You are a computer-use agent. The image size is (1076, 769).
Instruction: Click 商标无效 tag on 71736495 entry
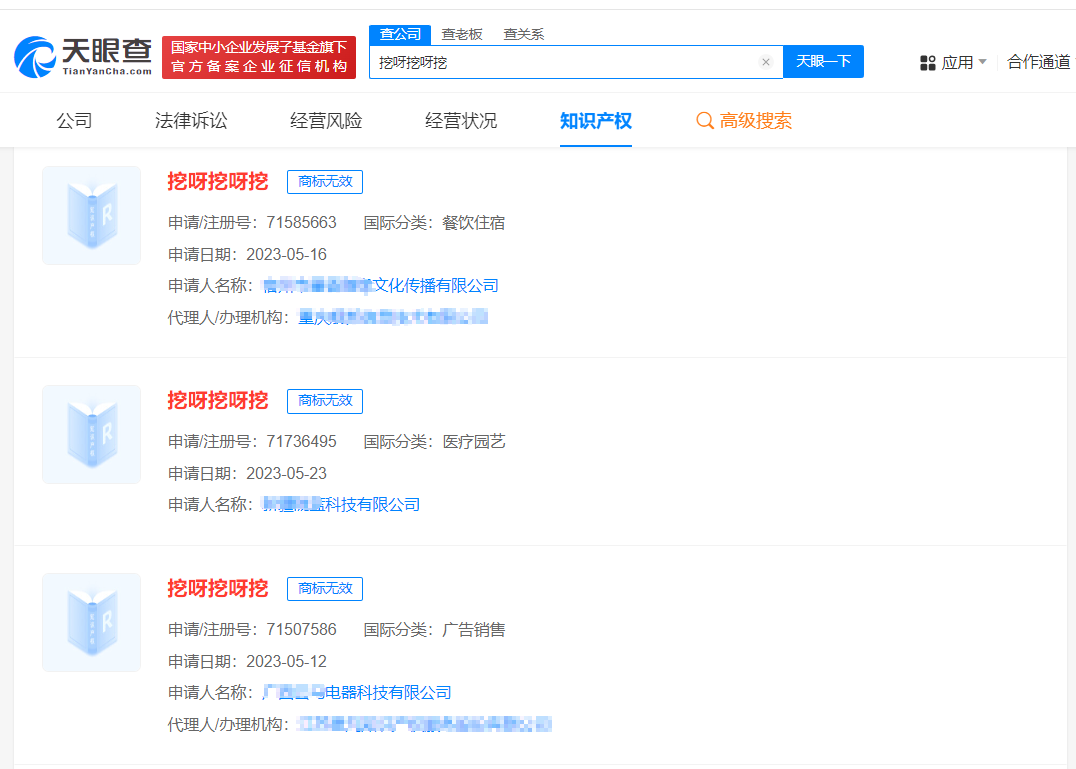coord(325,401)
